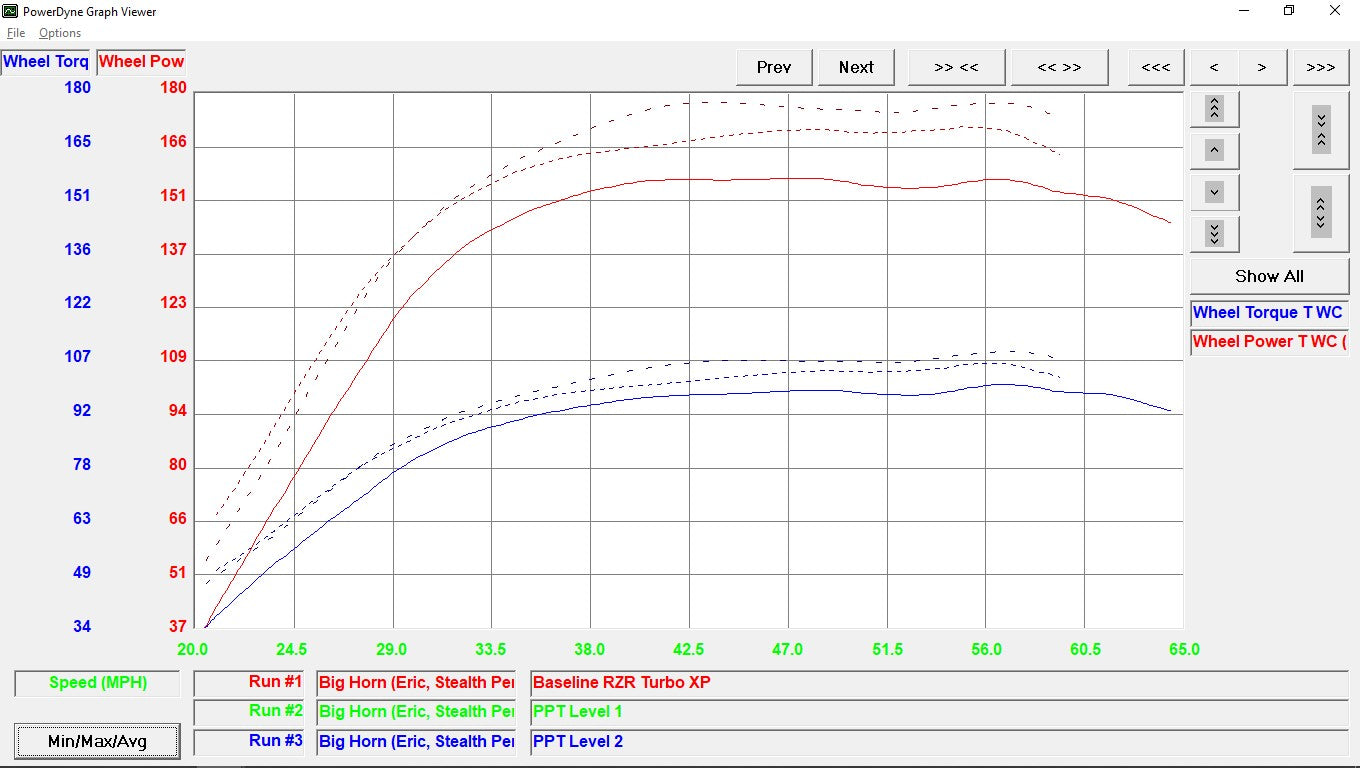Click the vertical outward-pointing chevrons button
This screenshot has height=768, width=1360.
coord(1321,212)
